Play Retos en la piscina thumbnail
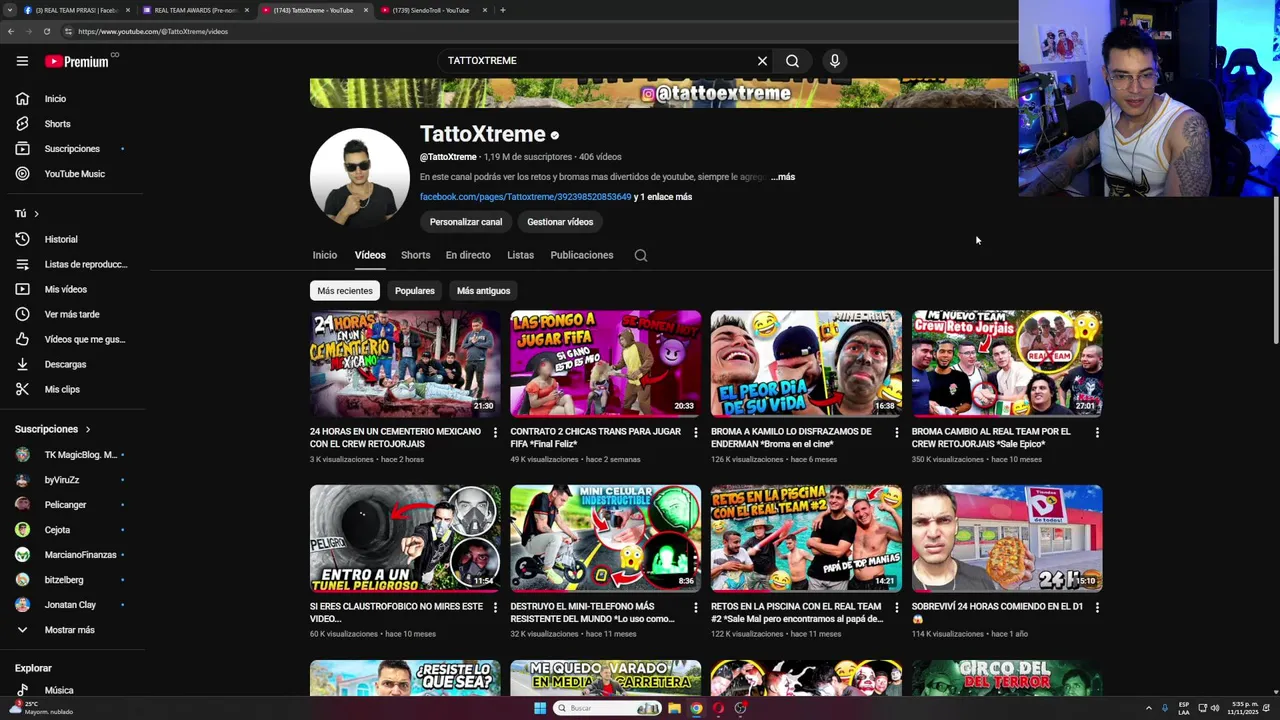Viewport: 1280px width, 720px height. pos(806,538)
